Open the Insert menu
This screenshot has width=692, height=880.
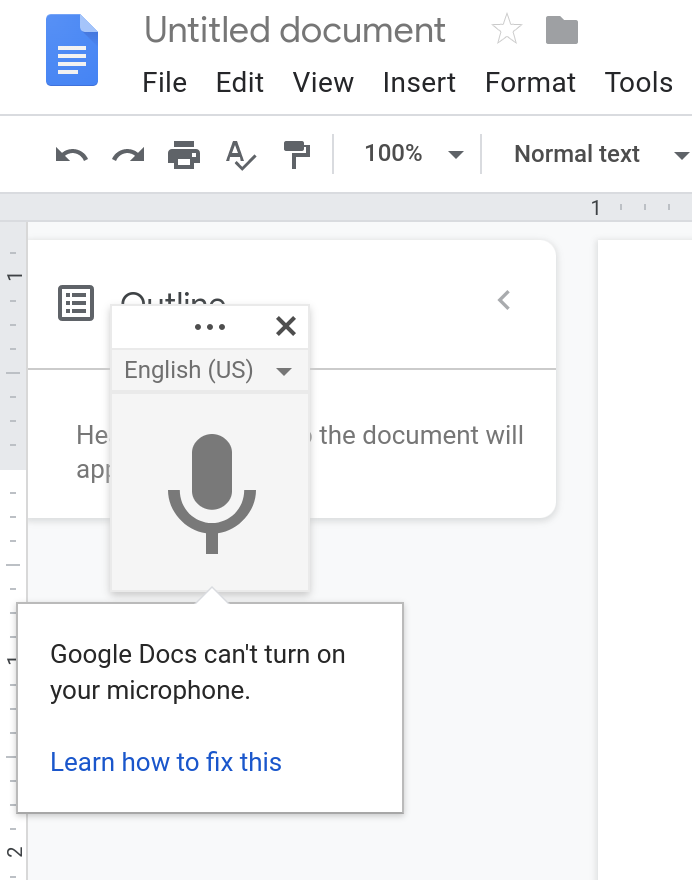[x=419, y=83]
